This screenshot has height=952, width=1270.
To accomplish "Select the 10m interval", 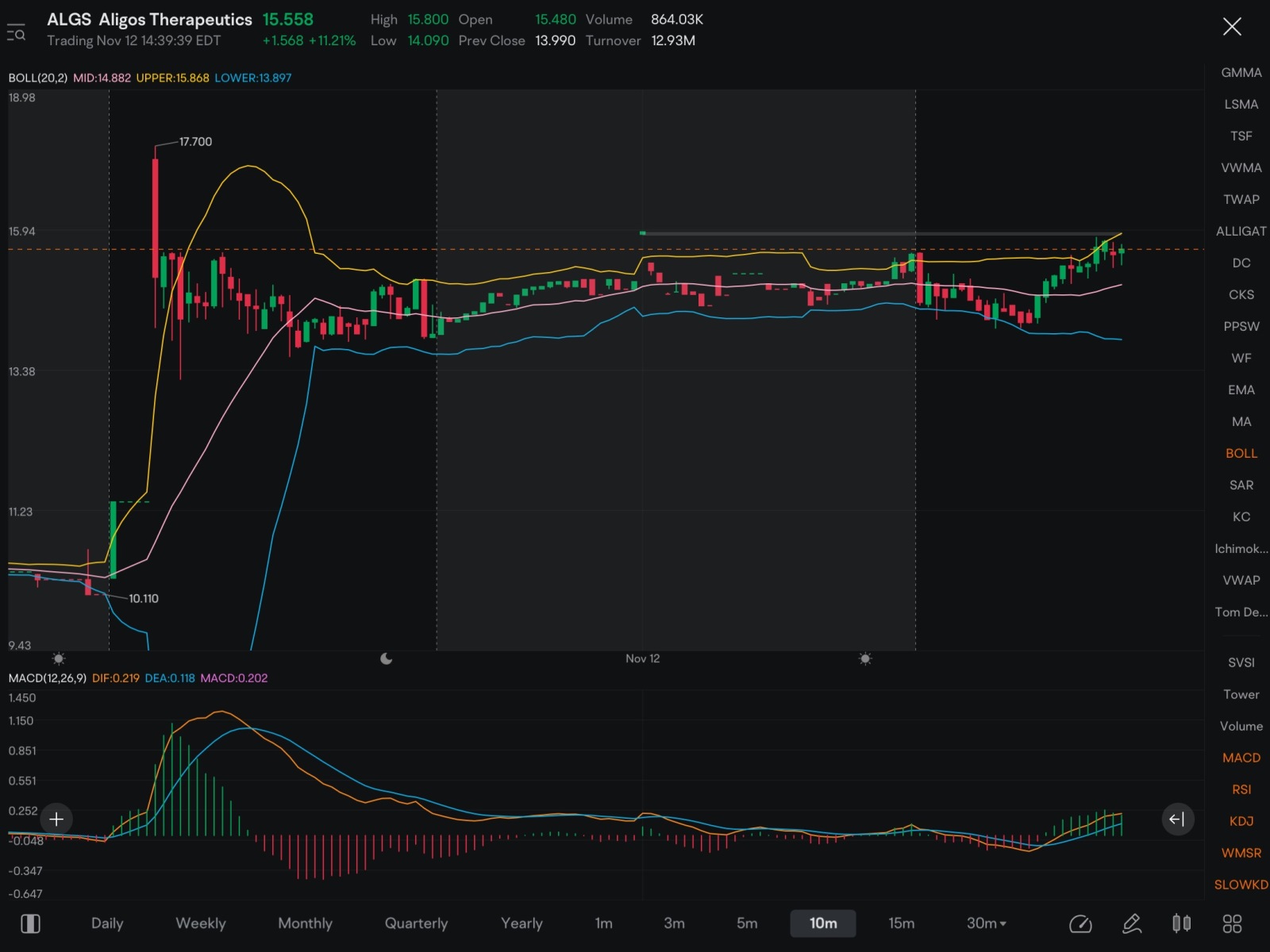I will click(823, 923).
